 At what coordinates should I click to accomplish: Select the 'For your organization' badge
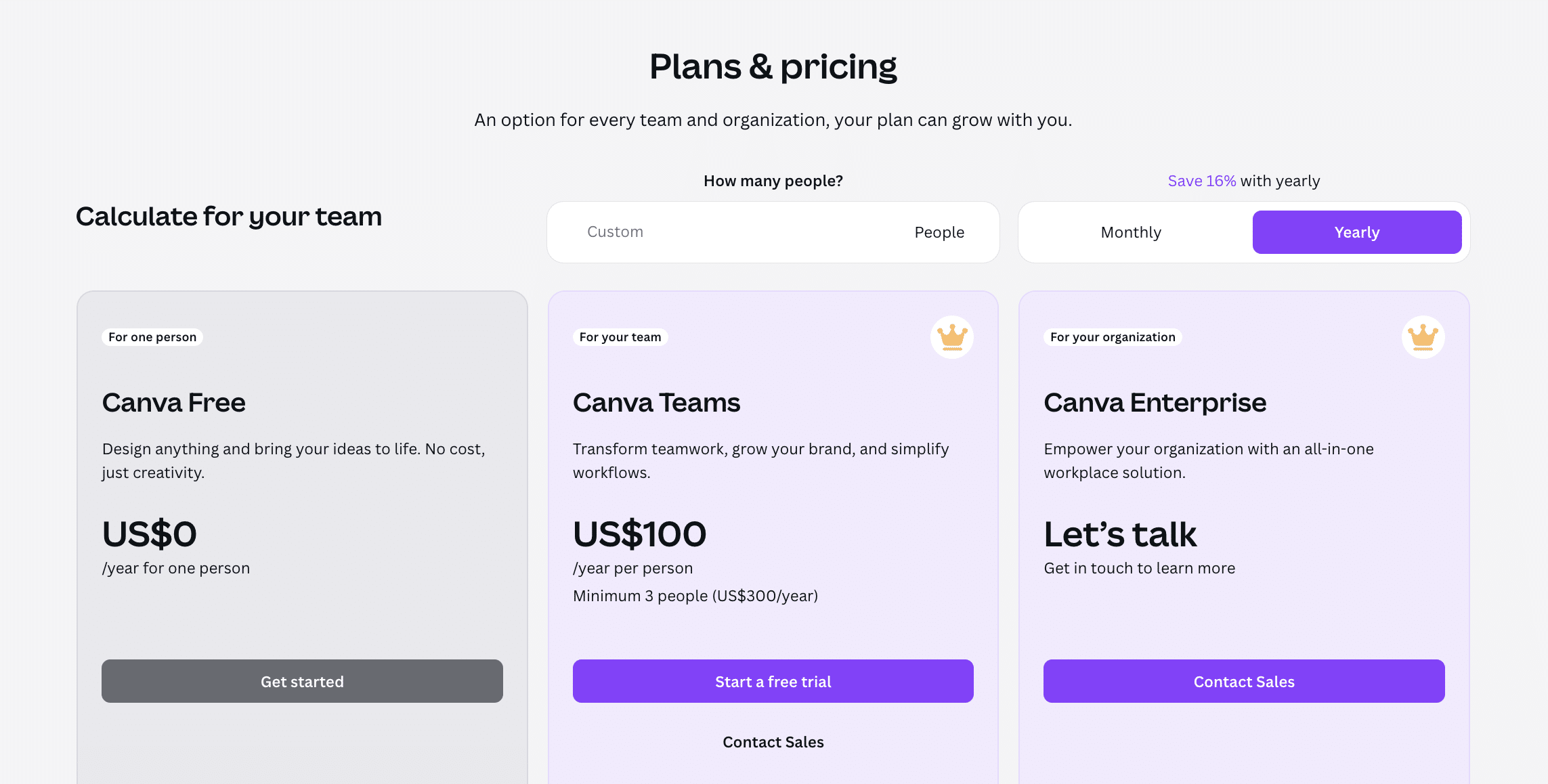pos(1112,336)
